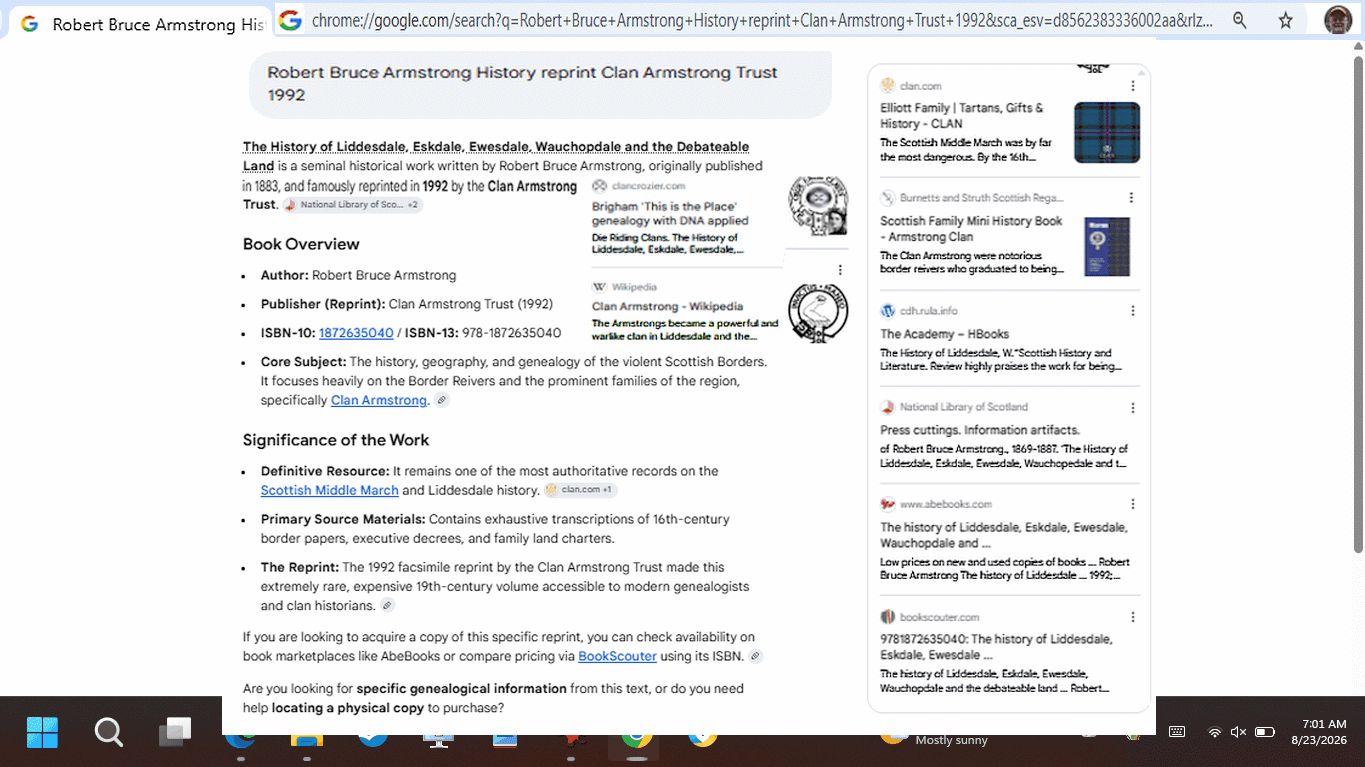Open the touch keyboard tray icon

tap(1177, 732)
